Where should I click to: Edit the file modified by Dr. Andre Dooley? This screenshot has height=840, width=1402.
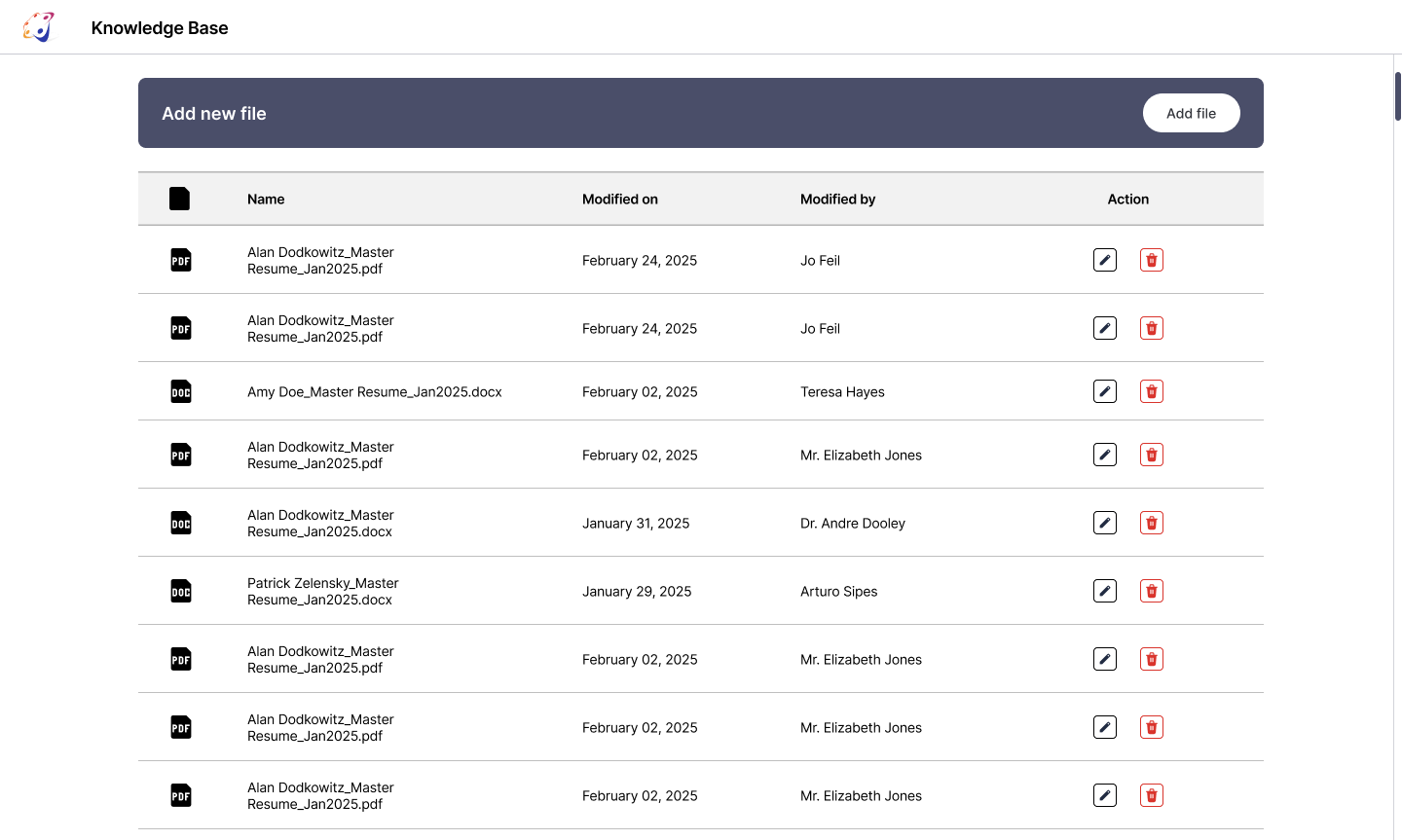1105,523
